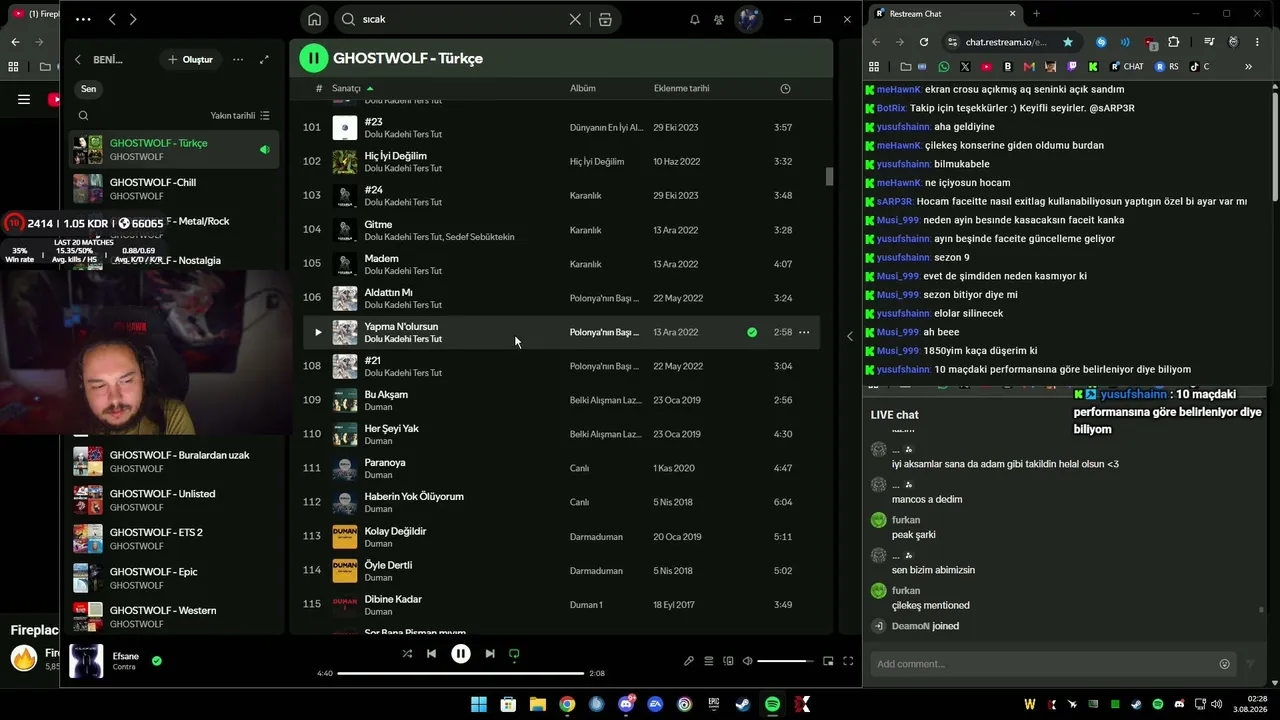Select the Sen filter chip

[x=89, y=89]
